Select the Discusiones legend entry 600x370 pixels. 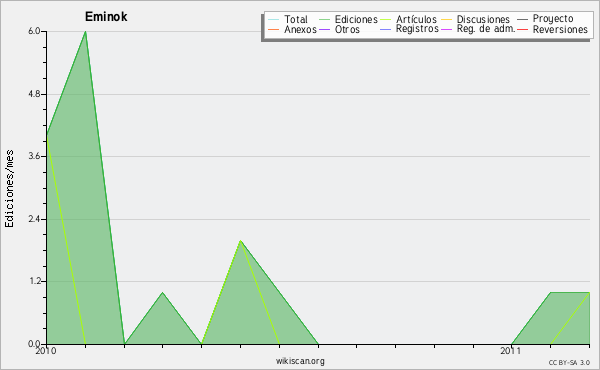click(483, 19)
